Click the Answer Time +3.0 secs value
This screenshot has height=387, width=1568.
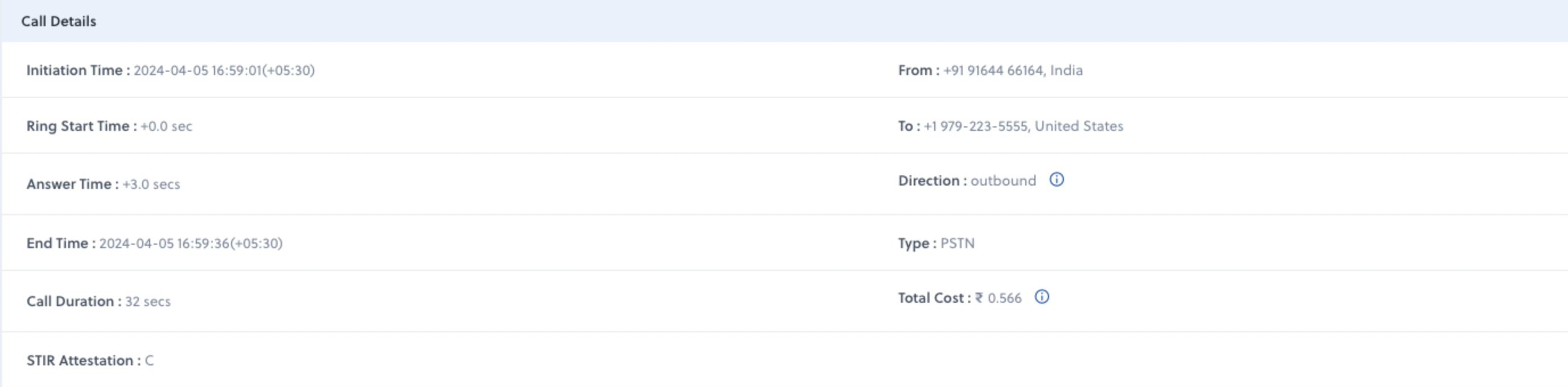151,184
